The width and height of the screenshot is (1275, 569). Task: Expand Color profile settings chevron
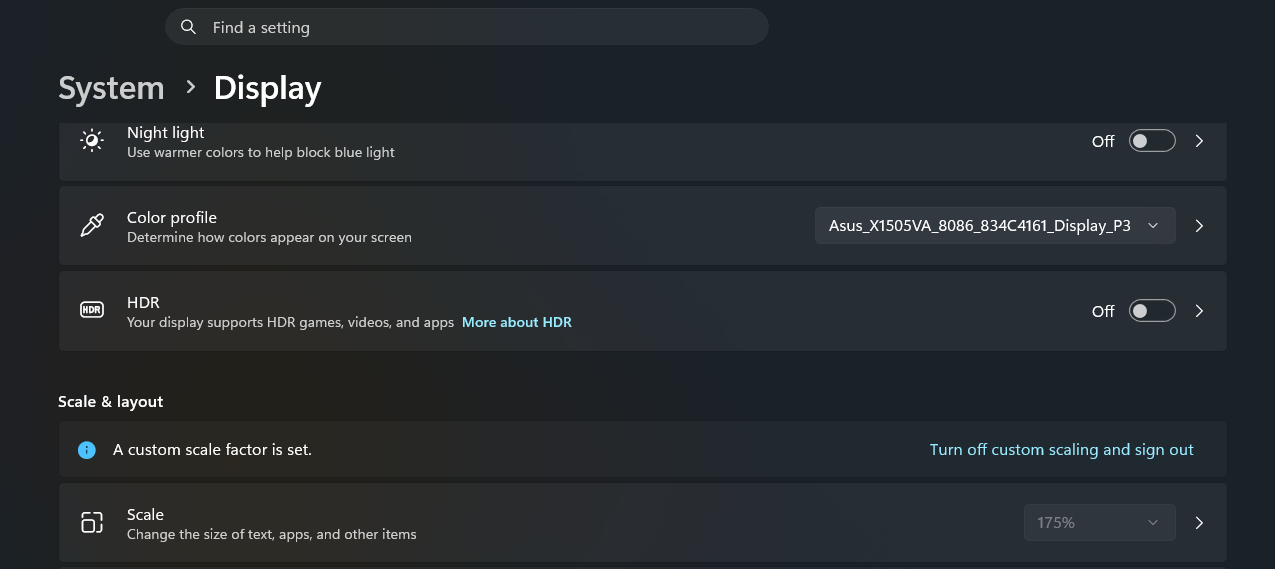click(x=1199, y=226)
